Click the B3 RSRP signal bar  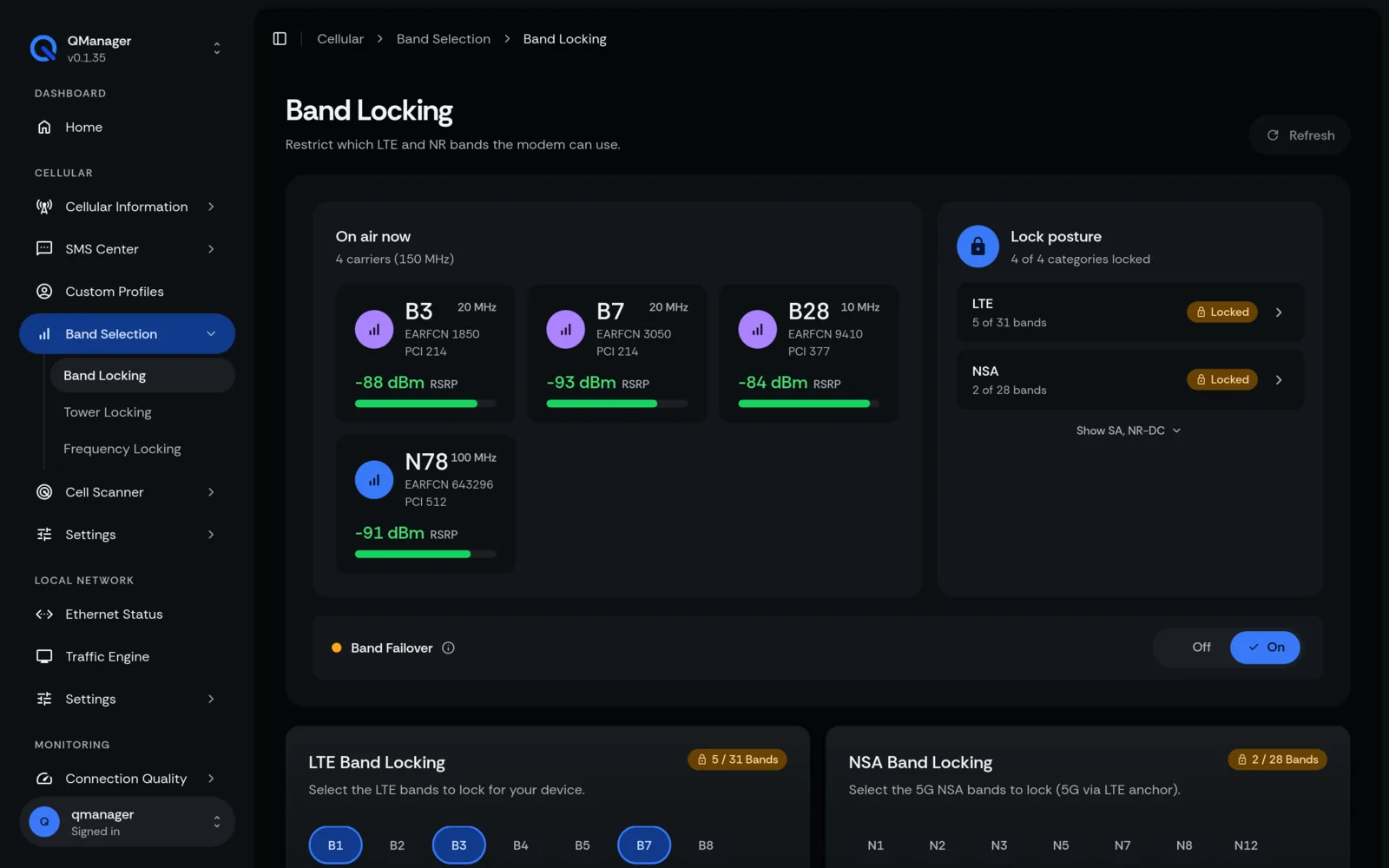click(x=425, y=404)
